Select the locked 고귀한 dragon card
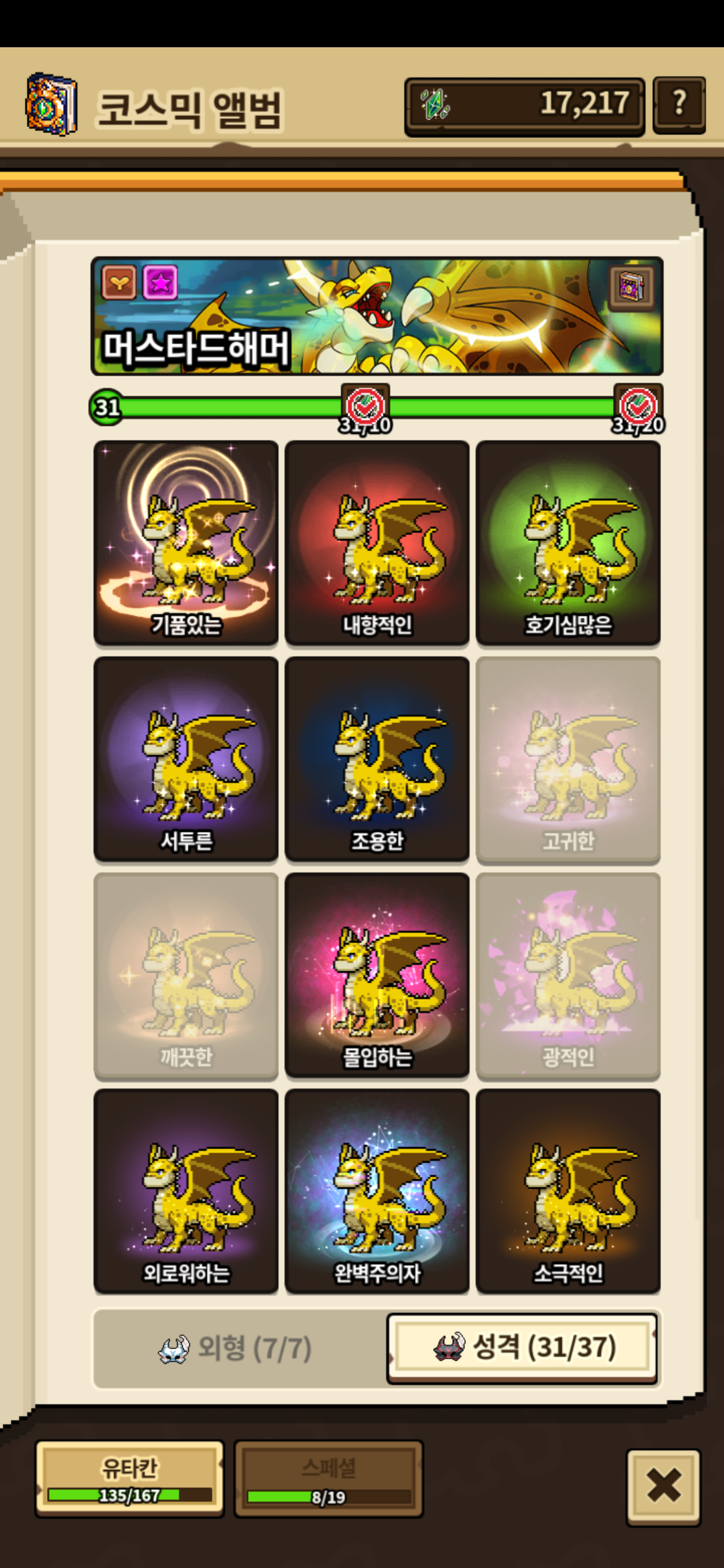The image size is (724, 1568). pyautogui.click(x=568, y=759)
